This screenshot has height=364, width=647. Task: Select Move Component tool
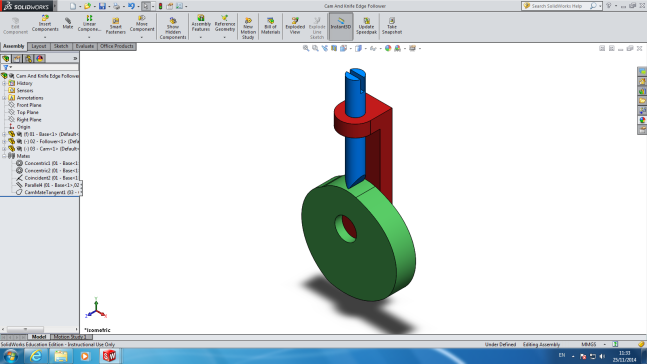[142, 24]
